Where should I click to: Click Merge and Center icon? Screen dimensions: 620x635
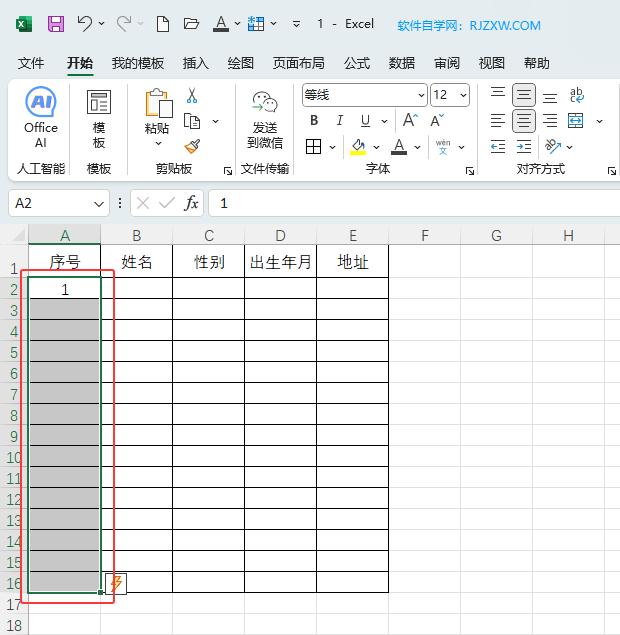coord(575,121)
